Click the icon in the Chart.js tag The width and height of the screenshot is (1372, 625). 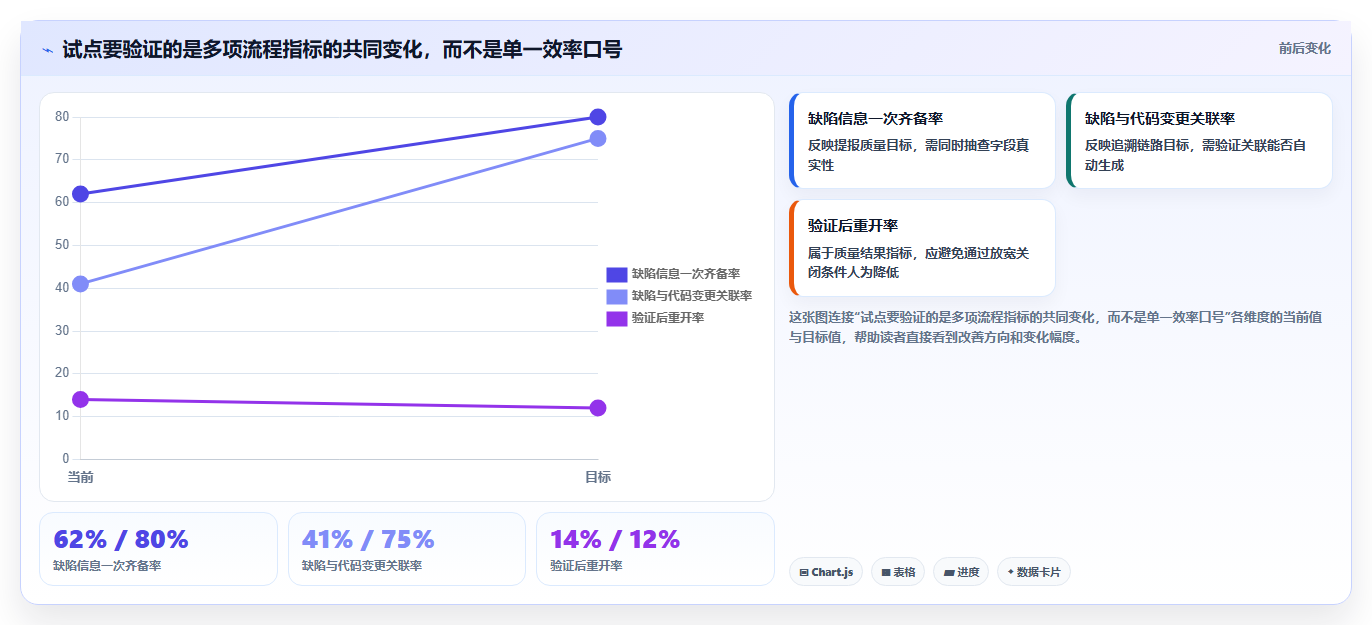[x=804, y=573]
